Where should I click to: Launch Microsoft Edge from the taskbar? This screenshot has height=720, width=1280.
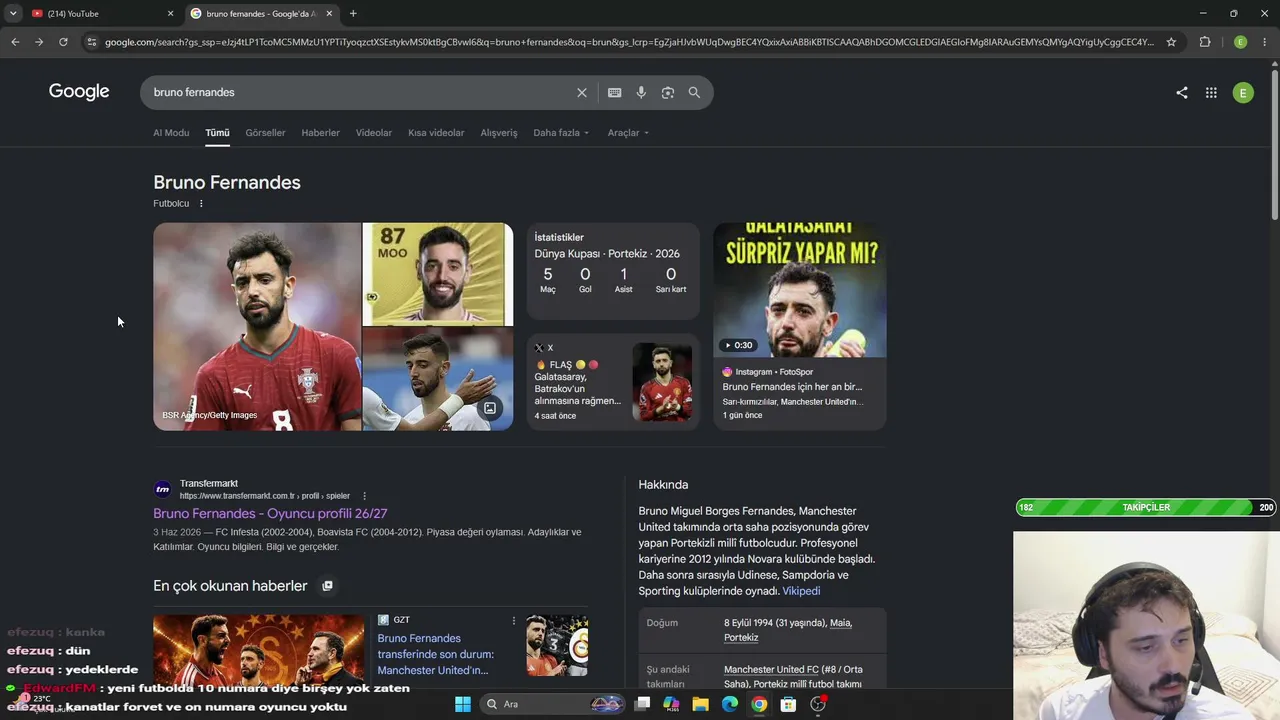point(730,704)
